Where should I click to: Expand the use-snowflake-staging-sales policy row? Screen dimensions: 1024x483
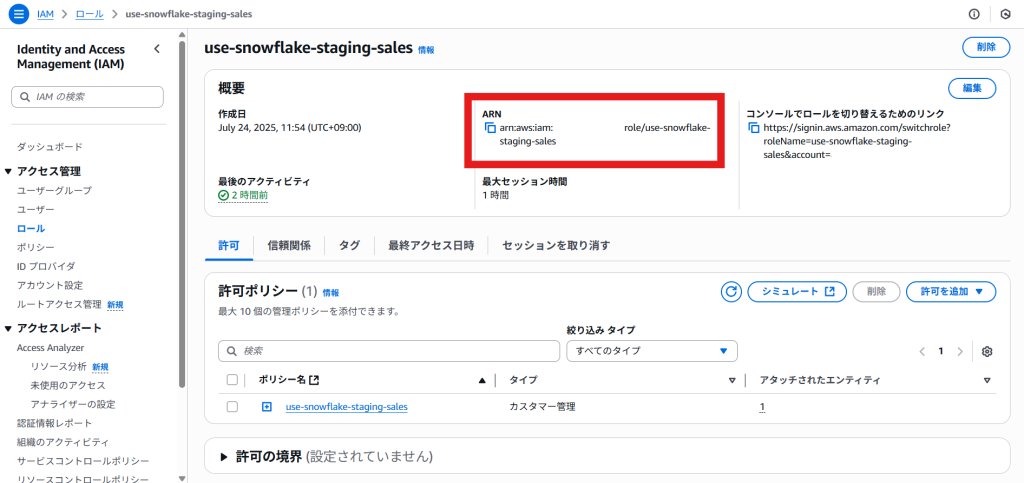(x=266, y=407)
